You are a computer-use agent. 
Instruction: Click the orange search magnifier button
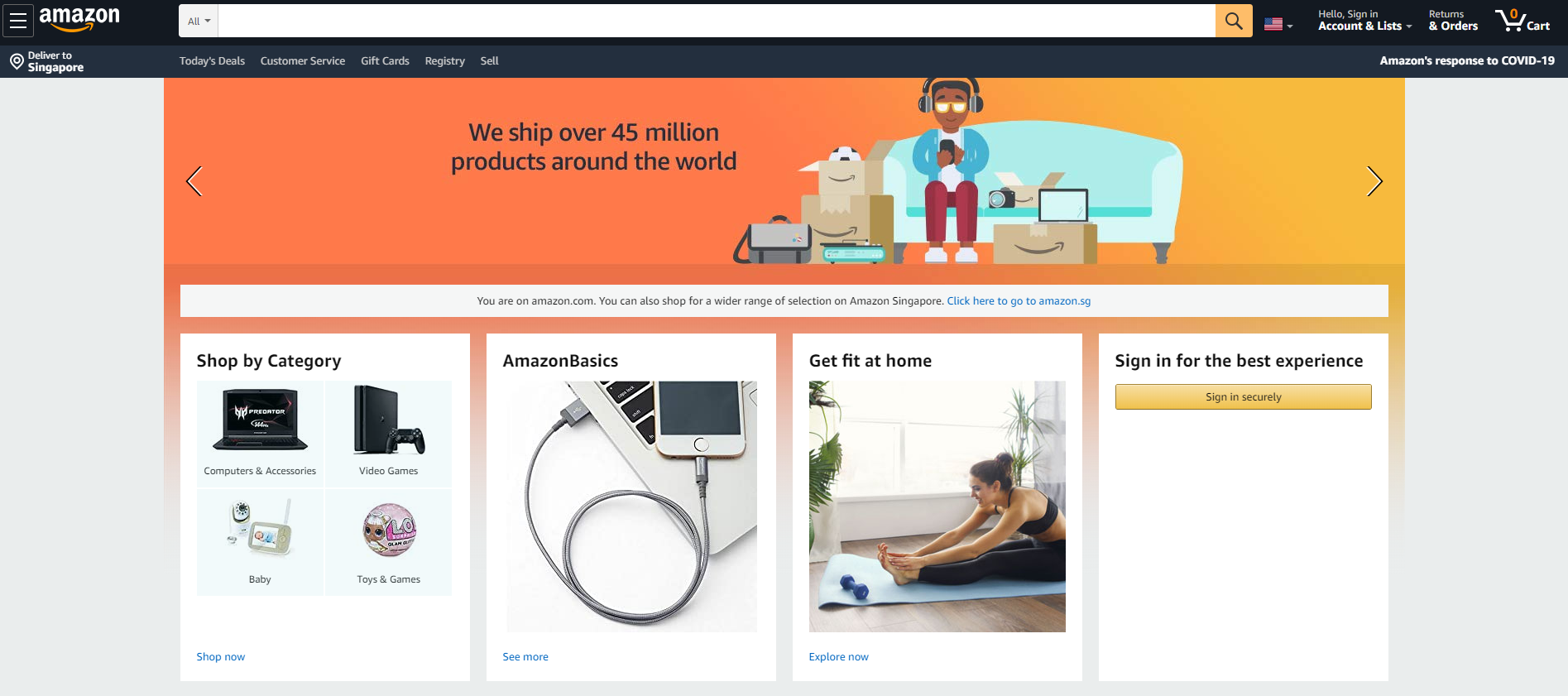tap(1234, 21)
